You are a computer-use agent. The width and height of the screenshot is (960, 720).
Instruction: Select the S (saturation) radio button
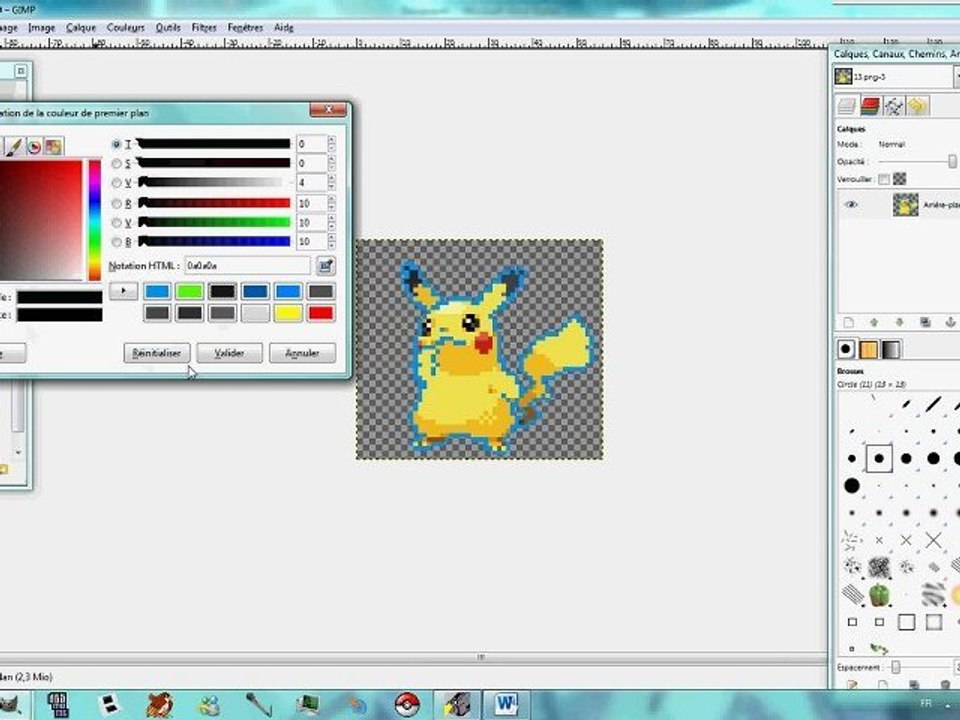116,163
